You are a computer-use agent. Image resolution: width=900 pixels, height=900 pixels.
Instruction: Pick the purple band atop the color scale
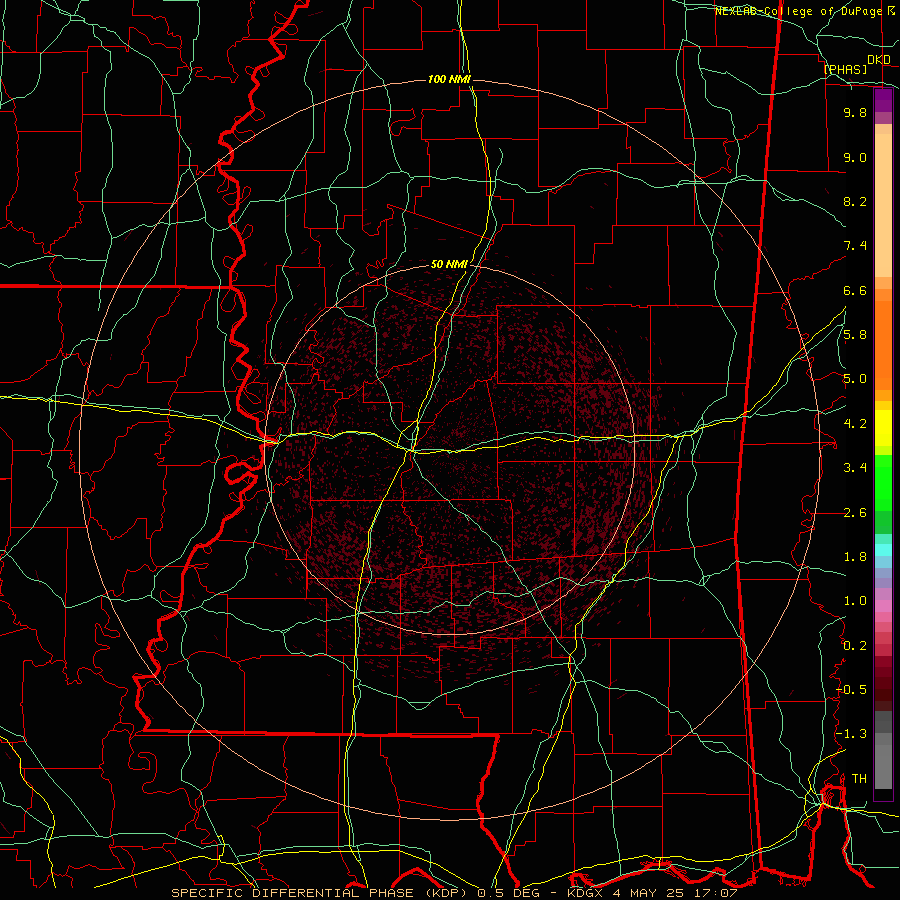coord(883,100)
